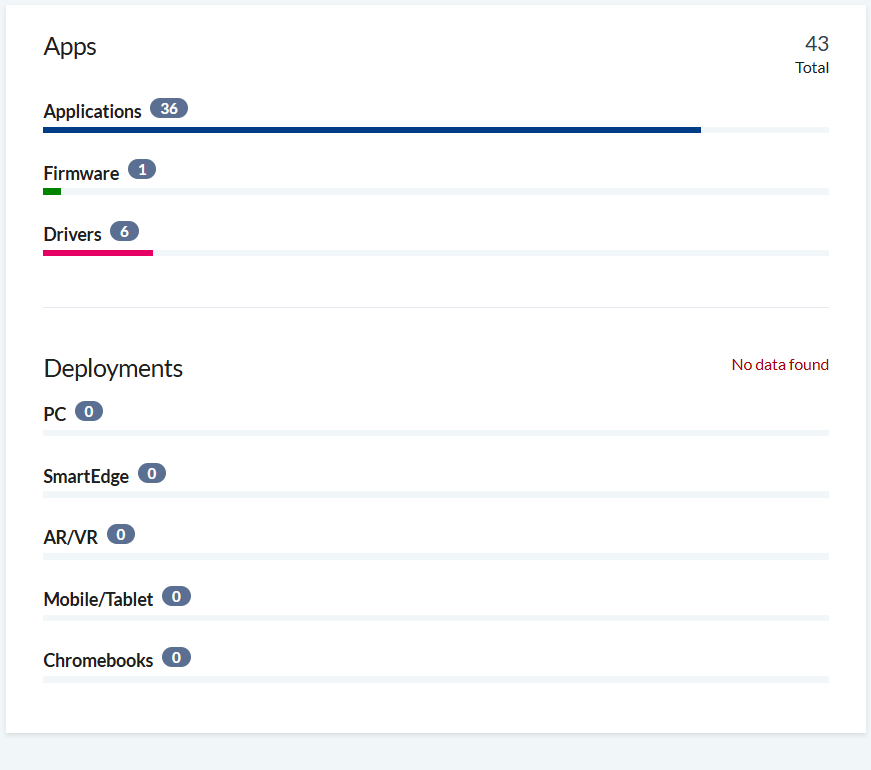Select the SmartEdge deployment label
The image size is (871, 770).
coord(86,476)
